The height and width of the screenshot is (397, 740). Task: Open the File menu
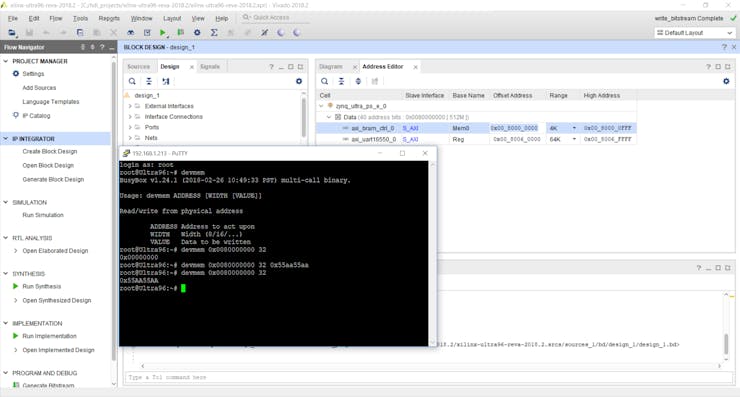pos(13,18)
